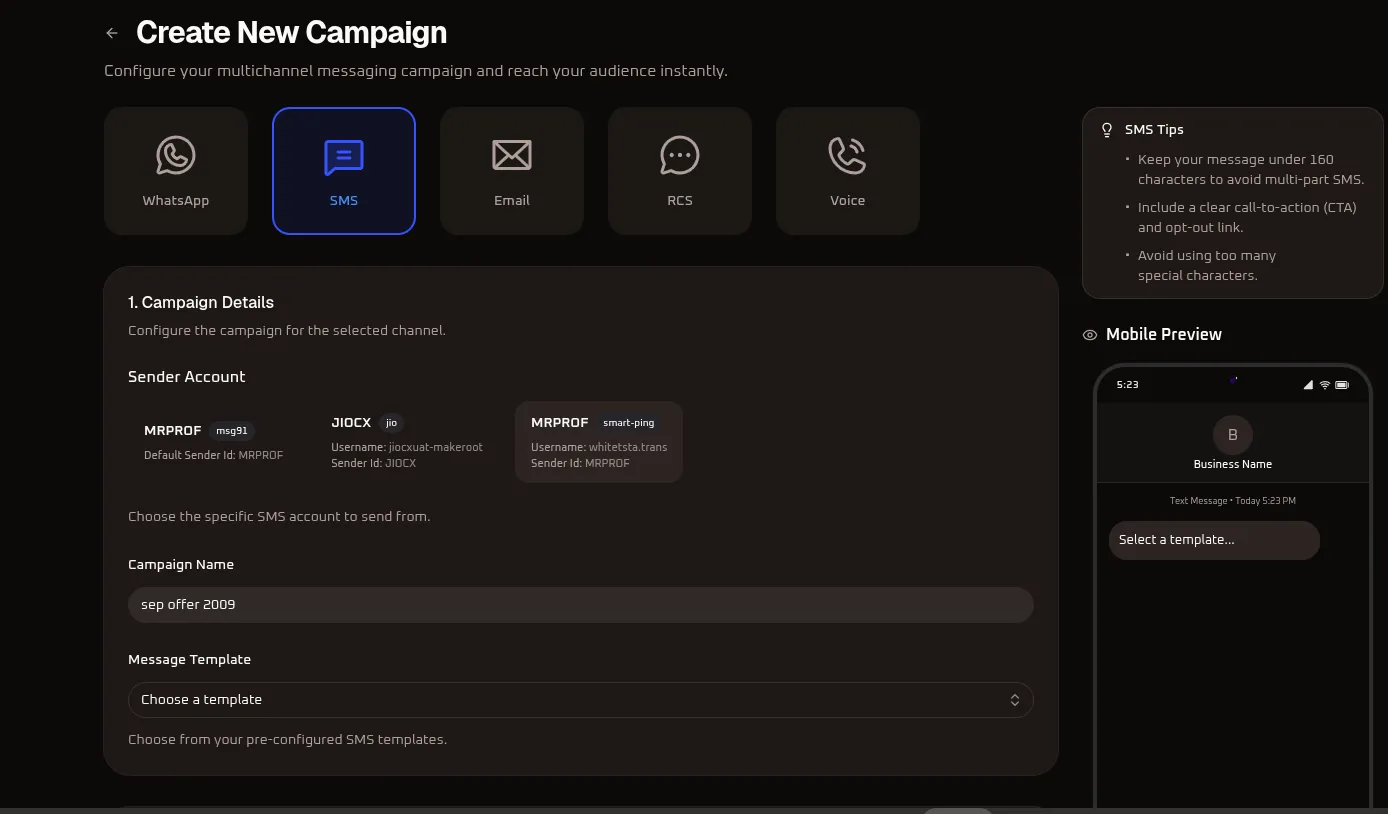Click the '1. Campaign Details' section title
1388x814 pixels.
(x=201, y=302)
